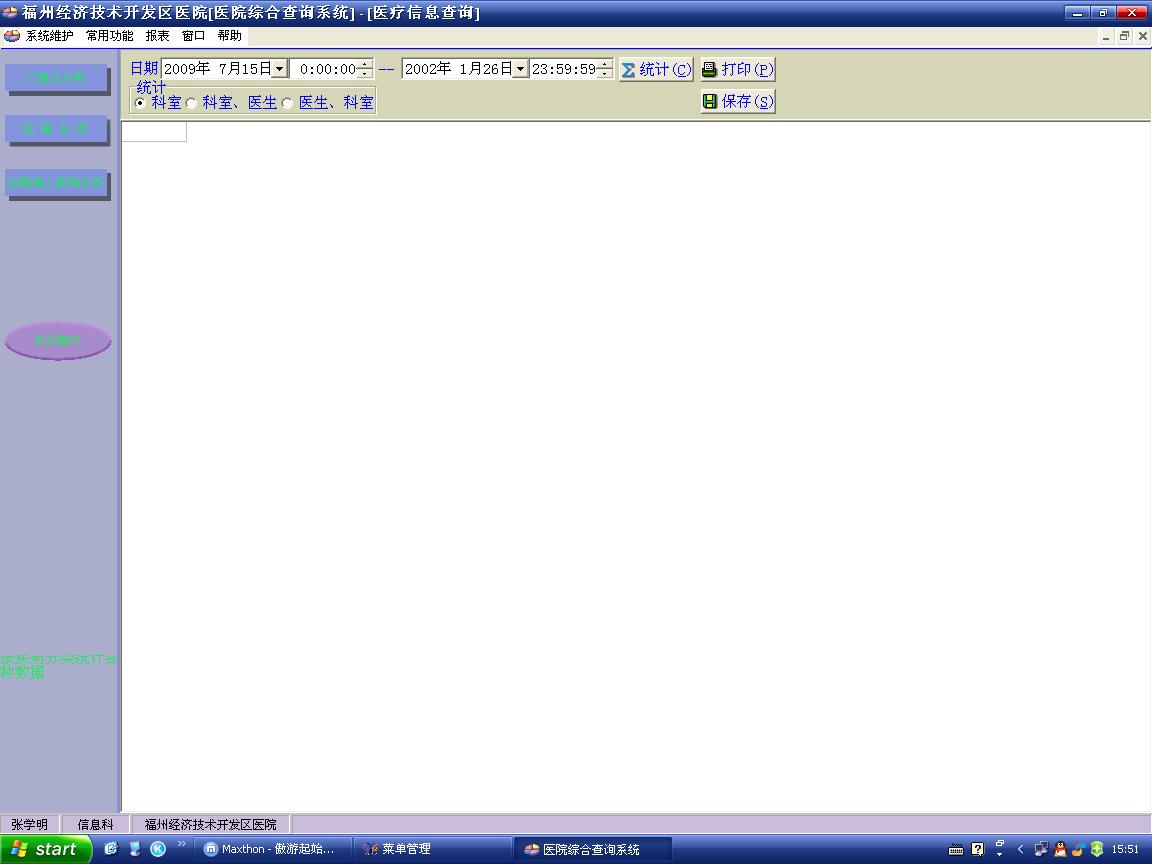Click the 保存(S) save button
The height and width of the screenshot is (864, 1152).
pos(738,101)
